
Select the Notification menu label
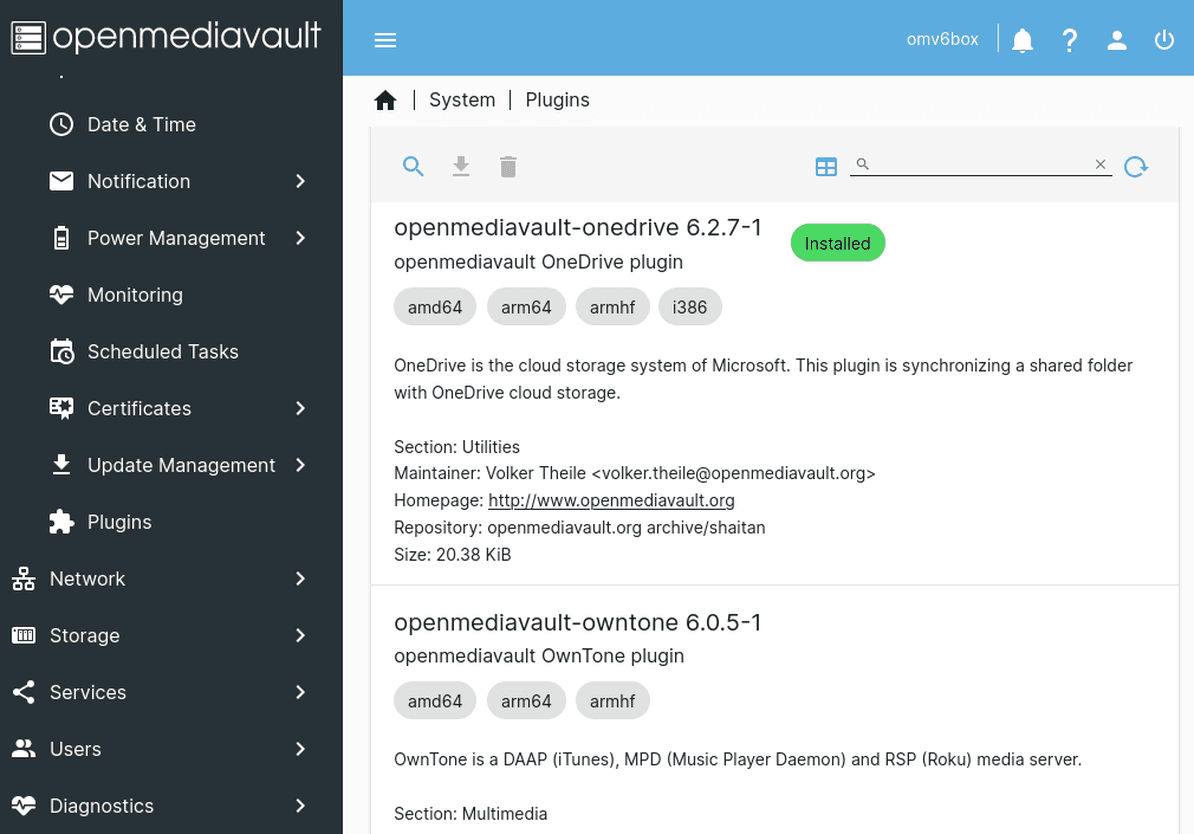click(x=139, y=181)
